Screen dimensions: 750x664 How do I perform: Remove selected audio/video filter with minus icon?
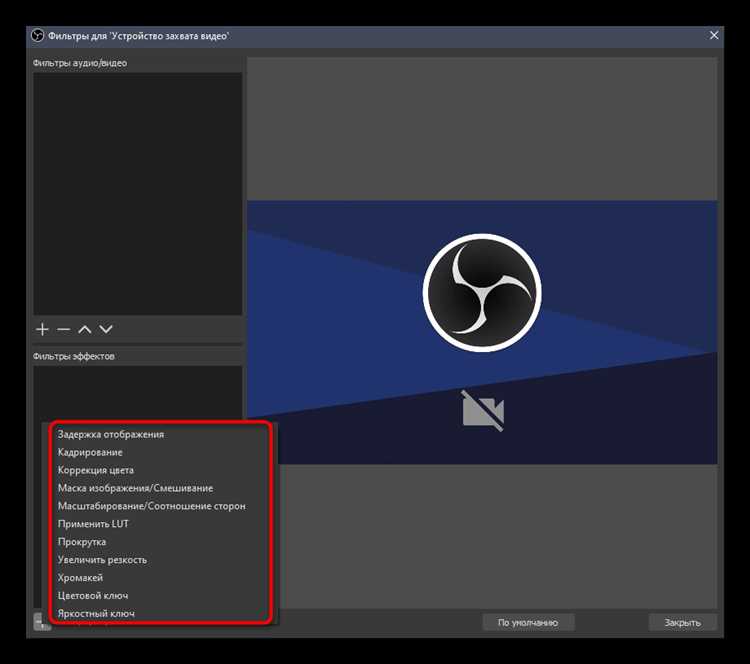(x=64, y=329)
